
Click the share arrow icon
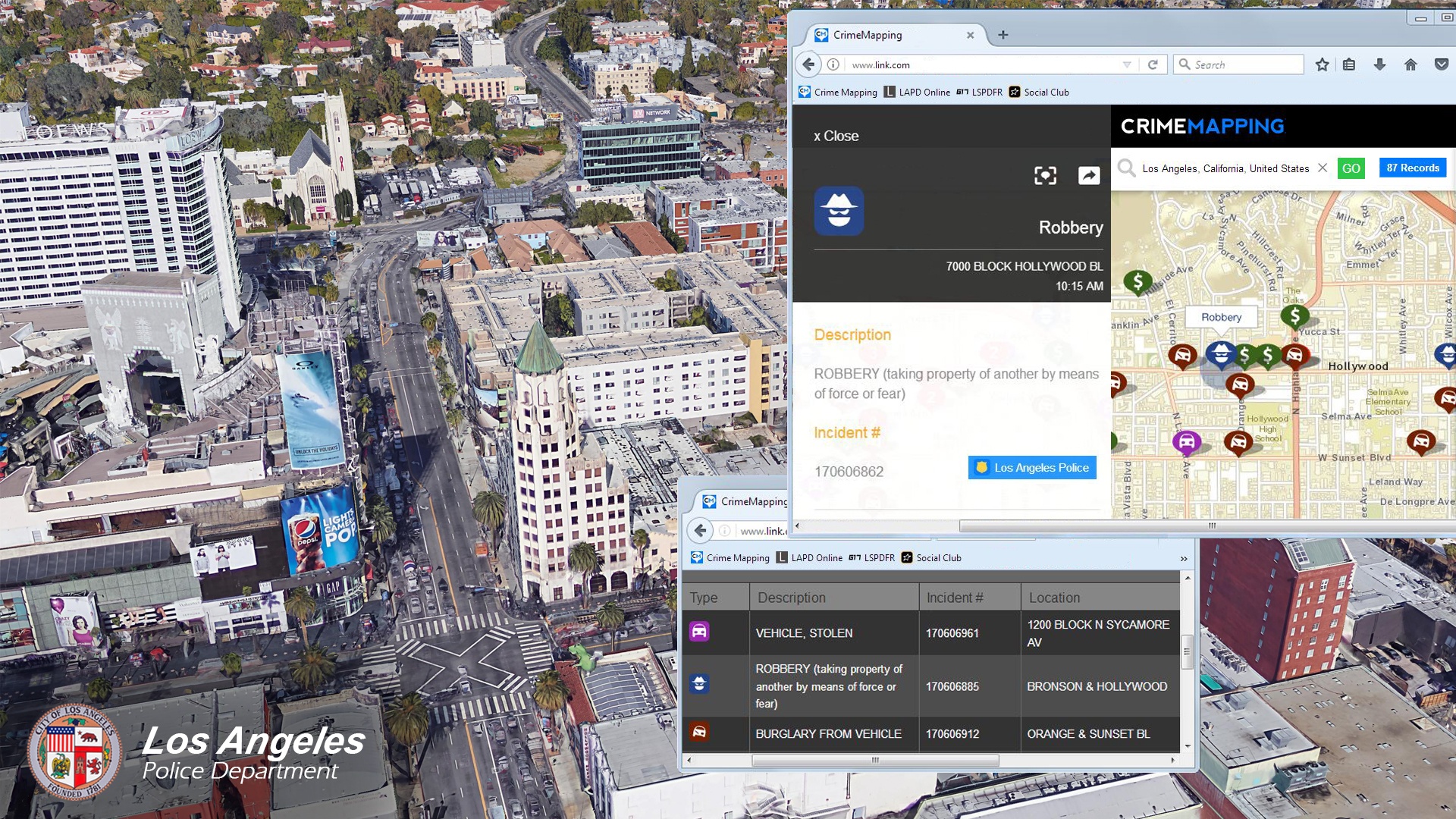1089,176
